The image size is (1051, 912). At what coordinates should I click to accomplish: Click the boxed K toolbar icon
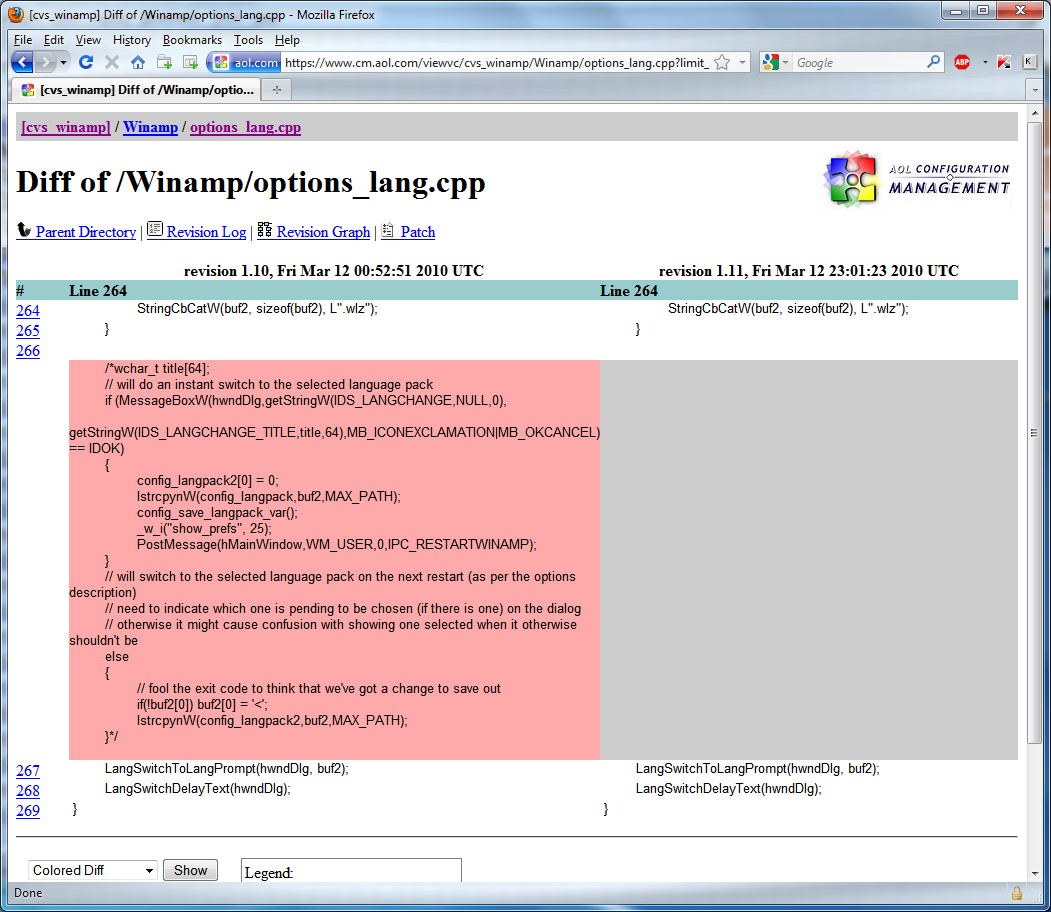point(1028,62)
